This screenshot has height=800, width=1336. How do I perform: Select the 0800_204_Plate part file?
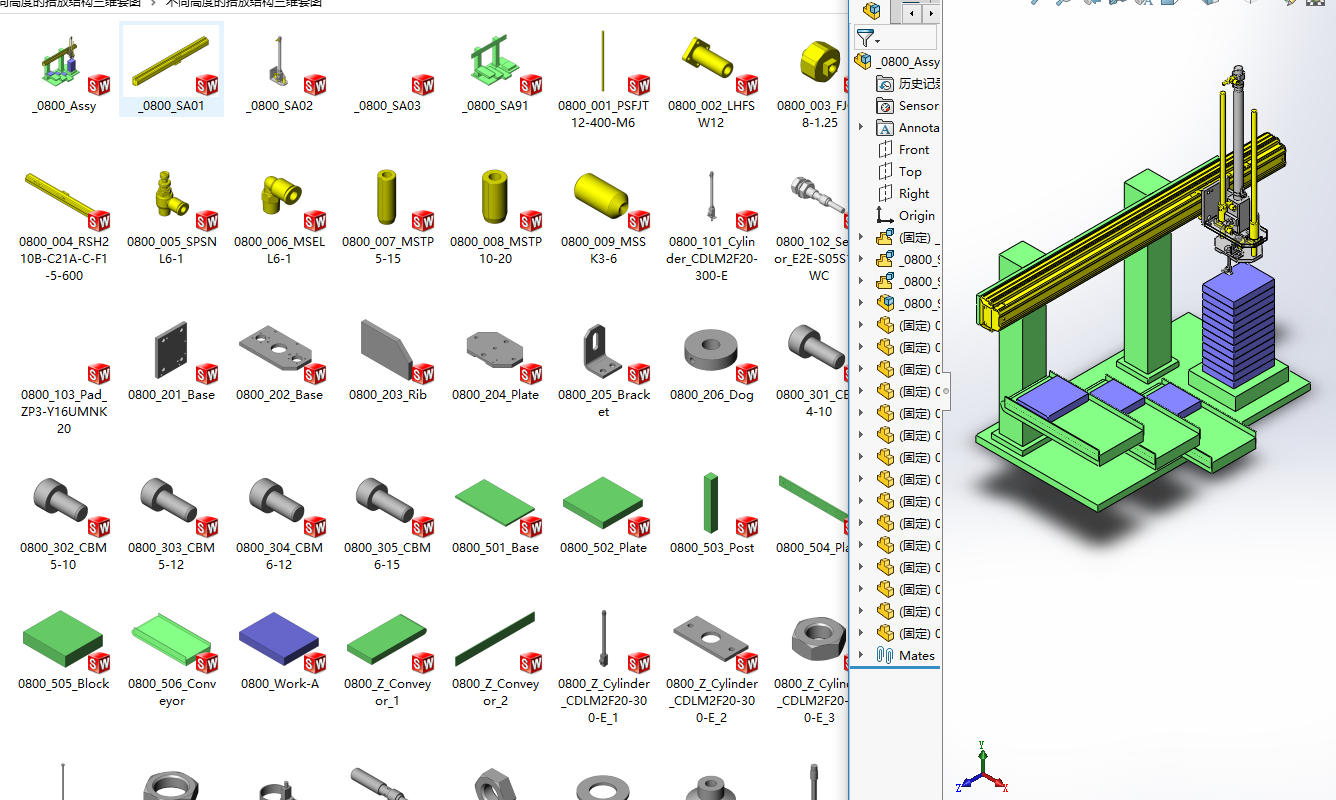[496, 360]
